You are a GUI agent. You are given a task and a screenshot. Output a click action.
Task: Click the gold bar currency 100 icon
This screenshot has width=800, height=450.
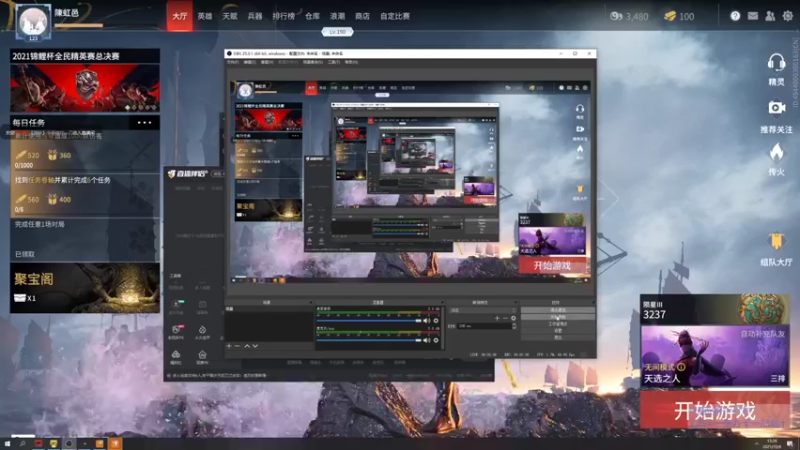[x=670, y=16]
